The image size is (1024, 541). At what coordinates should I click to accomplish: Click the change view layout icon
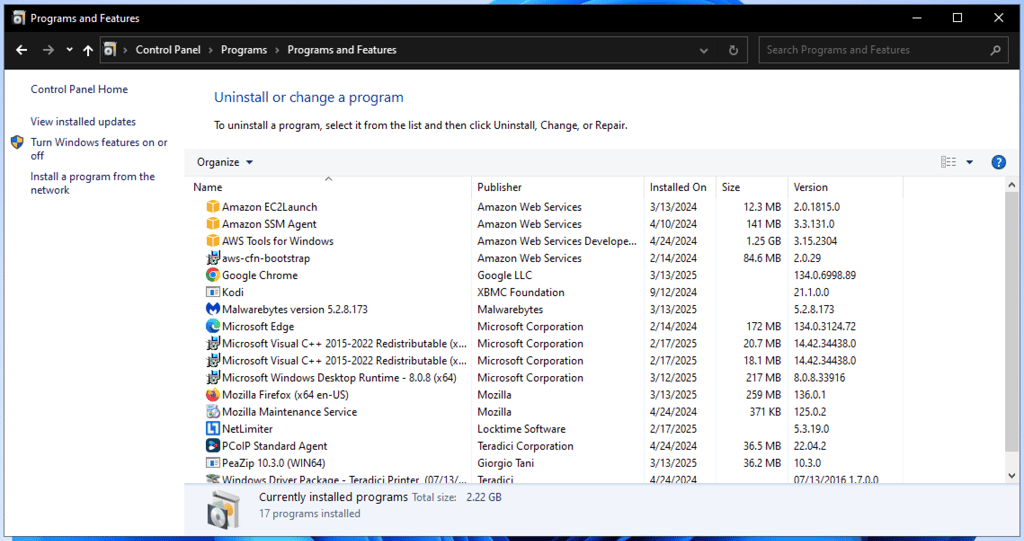pos(948,162)
